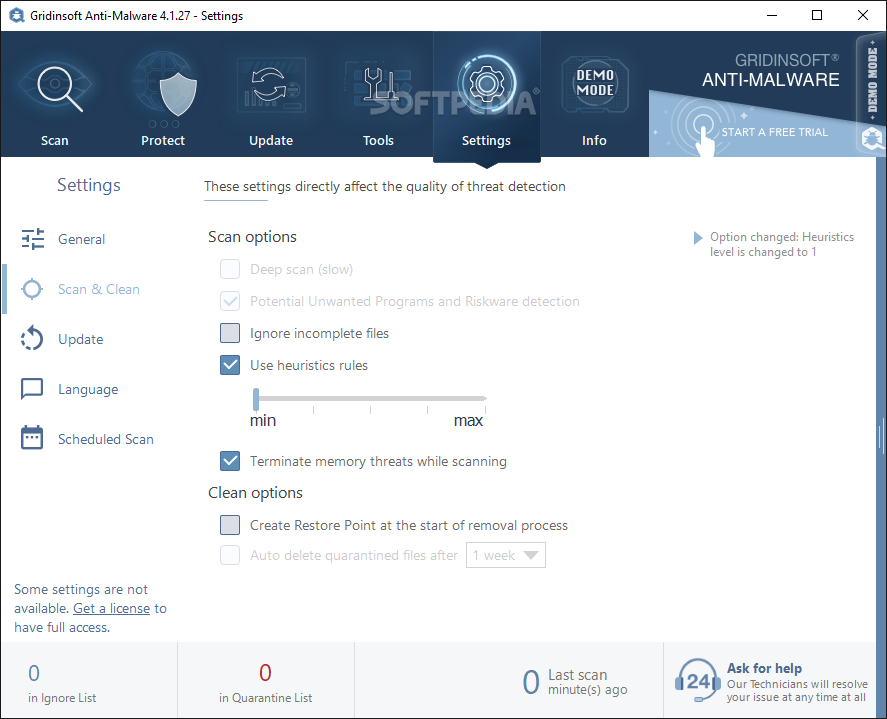This screenshot has width=887, height=719.
Task: Click Option changed Heuristics level message
Action: (782, 244)
